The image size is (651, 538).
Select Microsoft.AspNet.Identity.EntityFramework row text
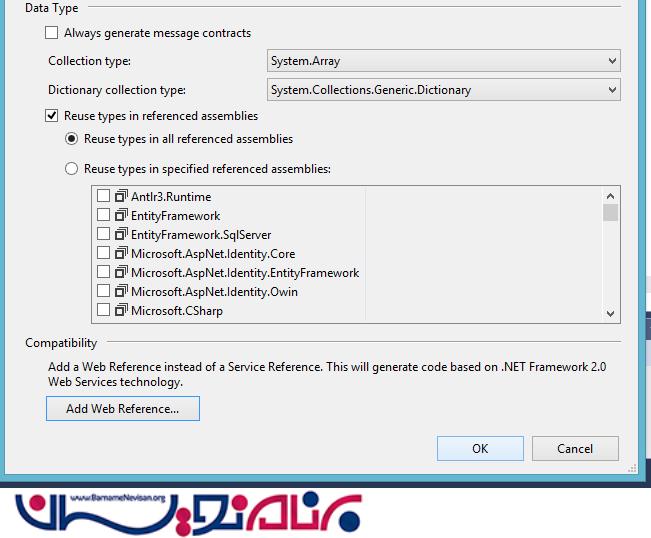coord(245,273)
